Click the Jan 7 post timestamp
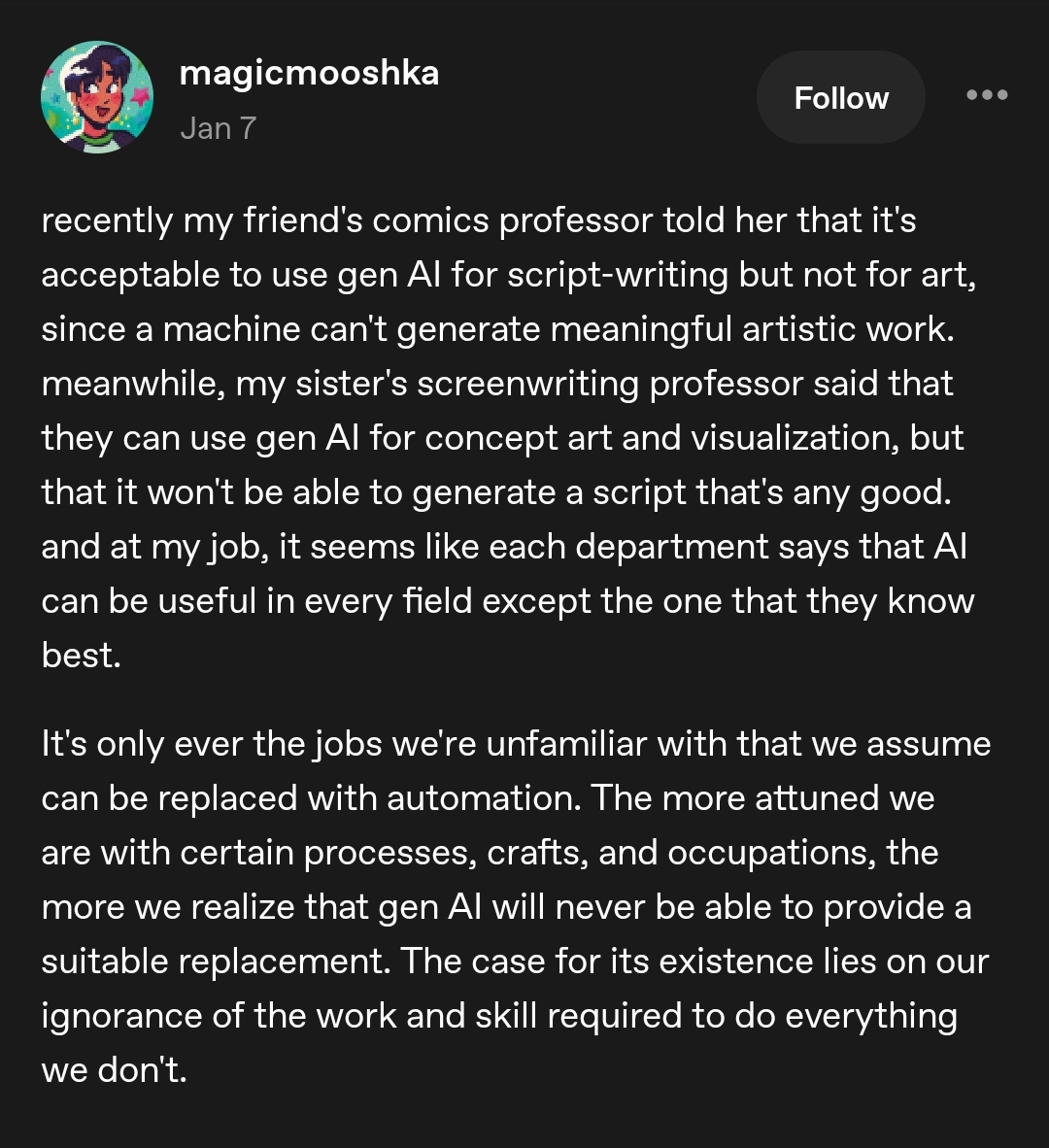 (x=218, y=127)
